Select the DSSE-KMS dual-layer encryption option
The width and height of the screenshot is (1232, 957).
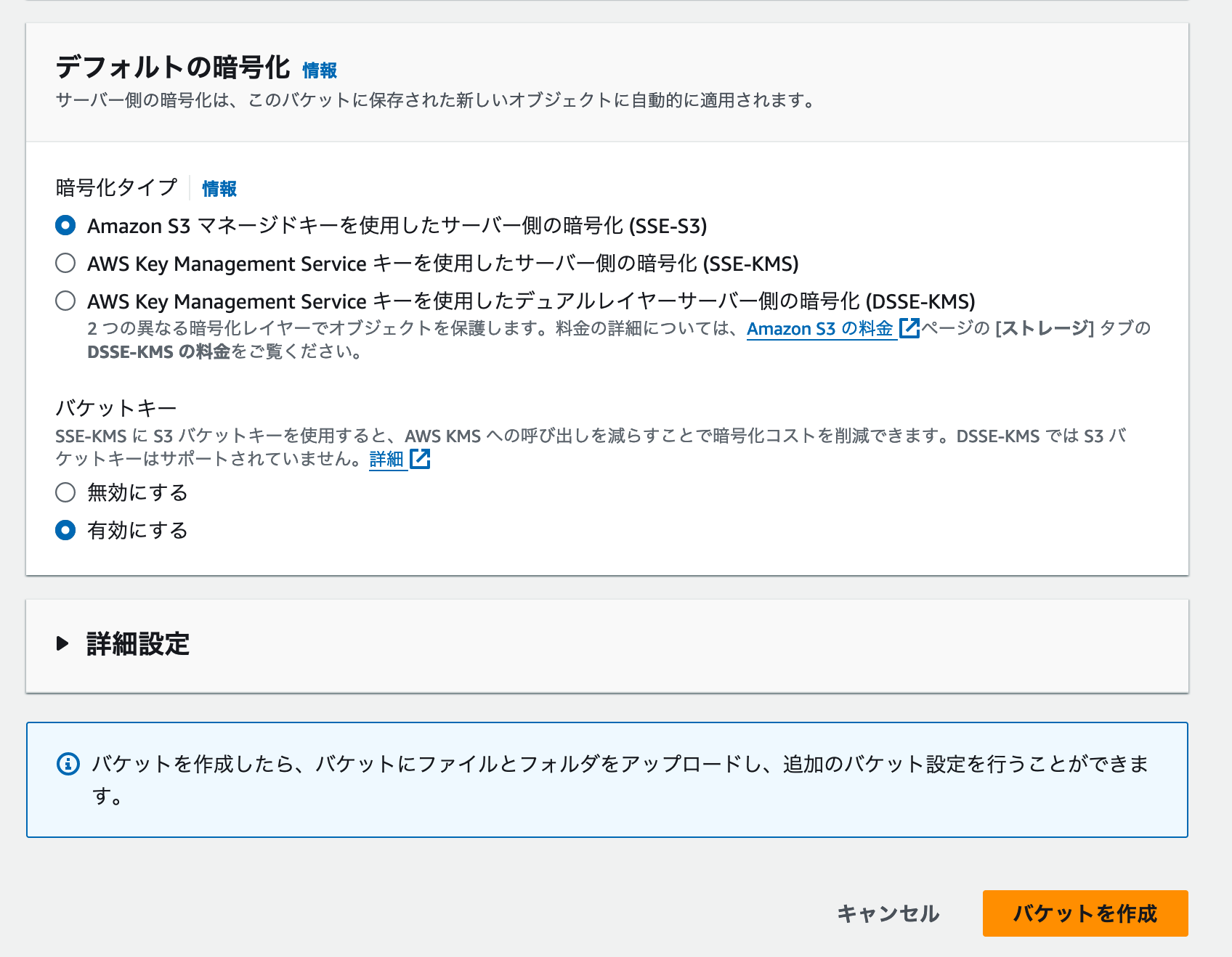click(x=65, y=301)
